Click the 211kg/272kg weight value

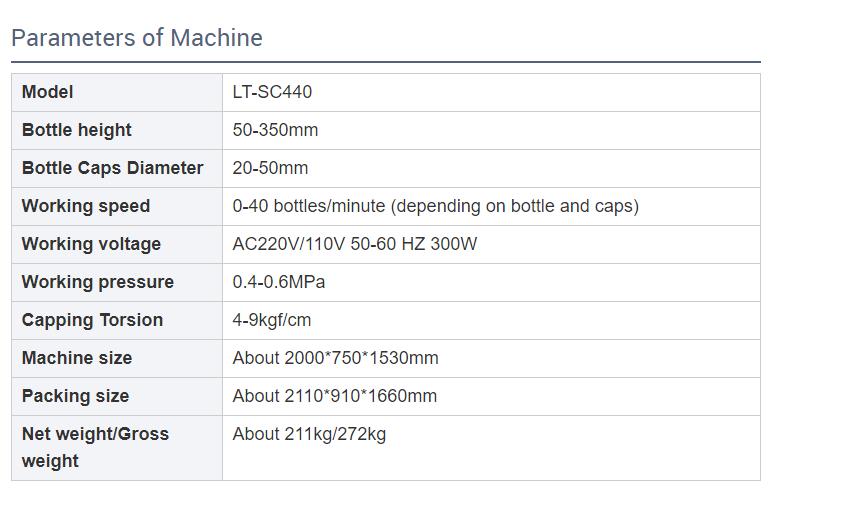click(x=309, y=434)
